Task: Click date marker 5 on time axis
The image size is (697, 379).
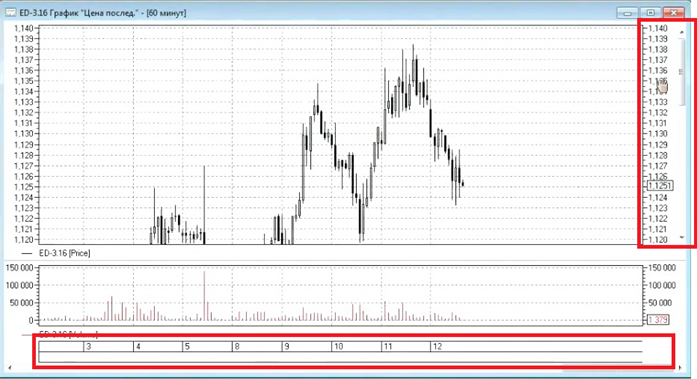Action: tap(187, 347)
